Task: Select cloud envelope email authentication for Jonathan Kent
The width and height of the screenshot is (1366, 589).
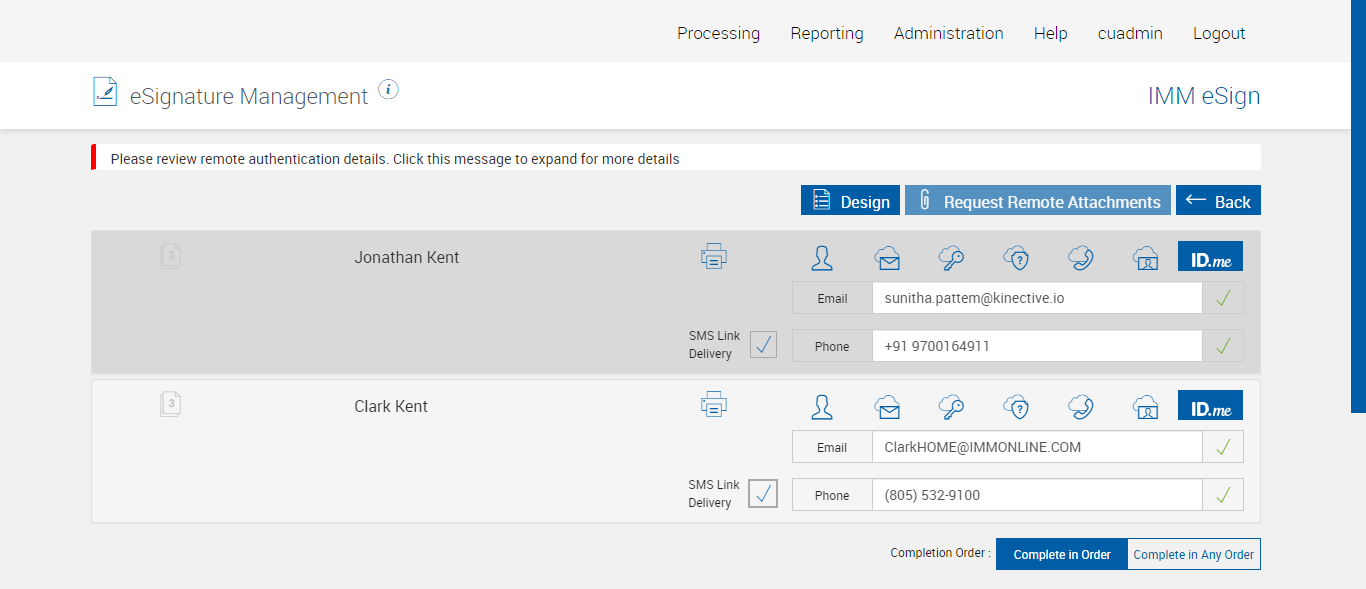Action: tap(887, 258)
